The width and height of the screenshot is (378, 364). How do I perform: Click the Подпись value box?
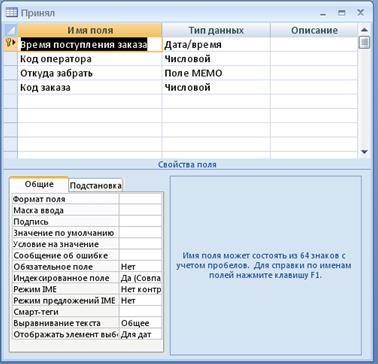point(141,222)
